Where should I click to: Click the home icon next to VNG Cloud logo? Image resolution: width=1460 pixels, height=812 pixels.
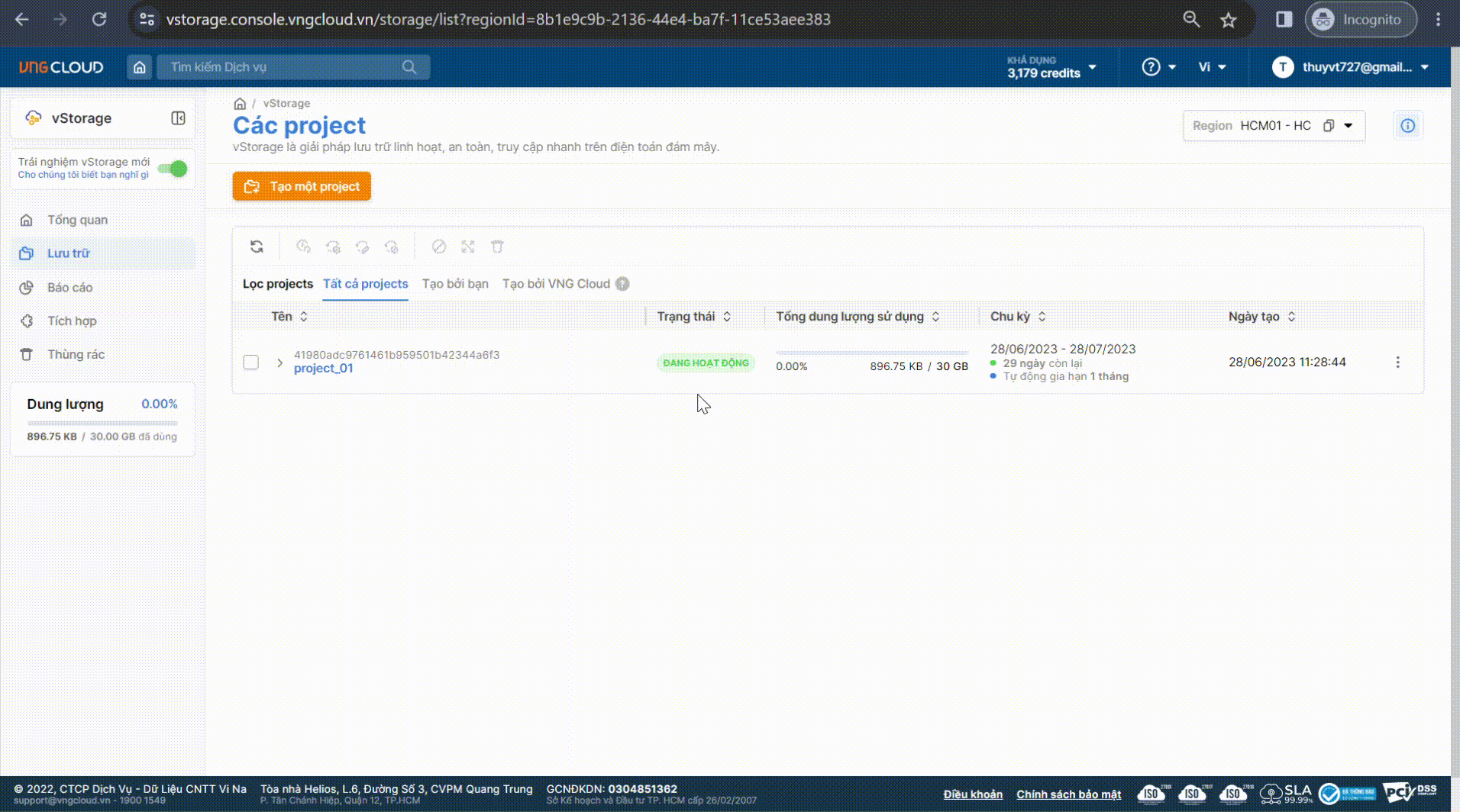point(139,67)
